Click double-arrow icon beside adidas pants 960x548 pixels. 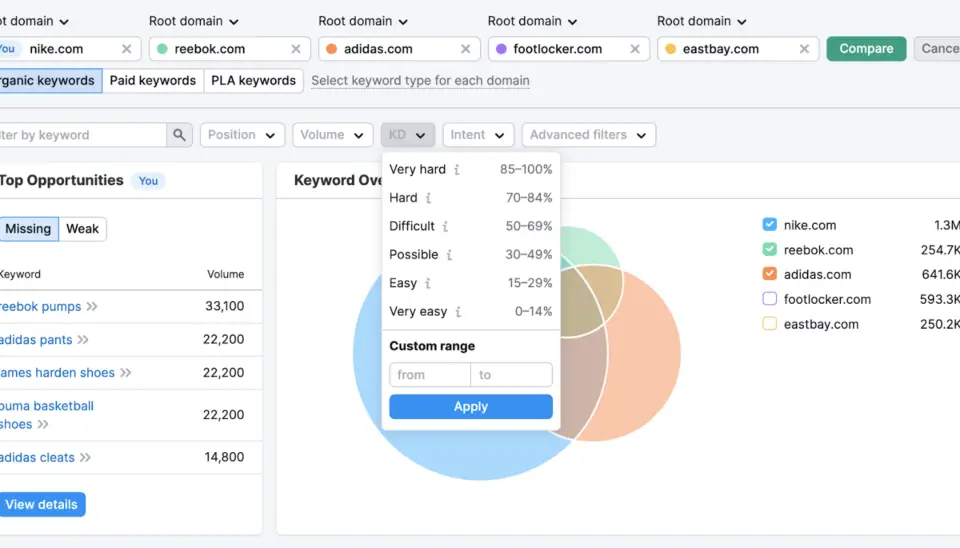(83, 340)
